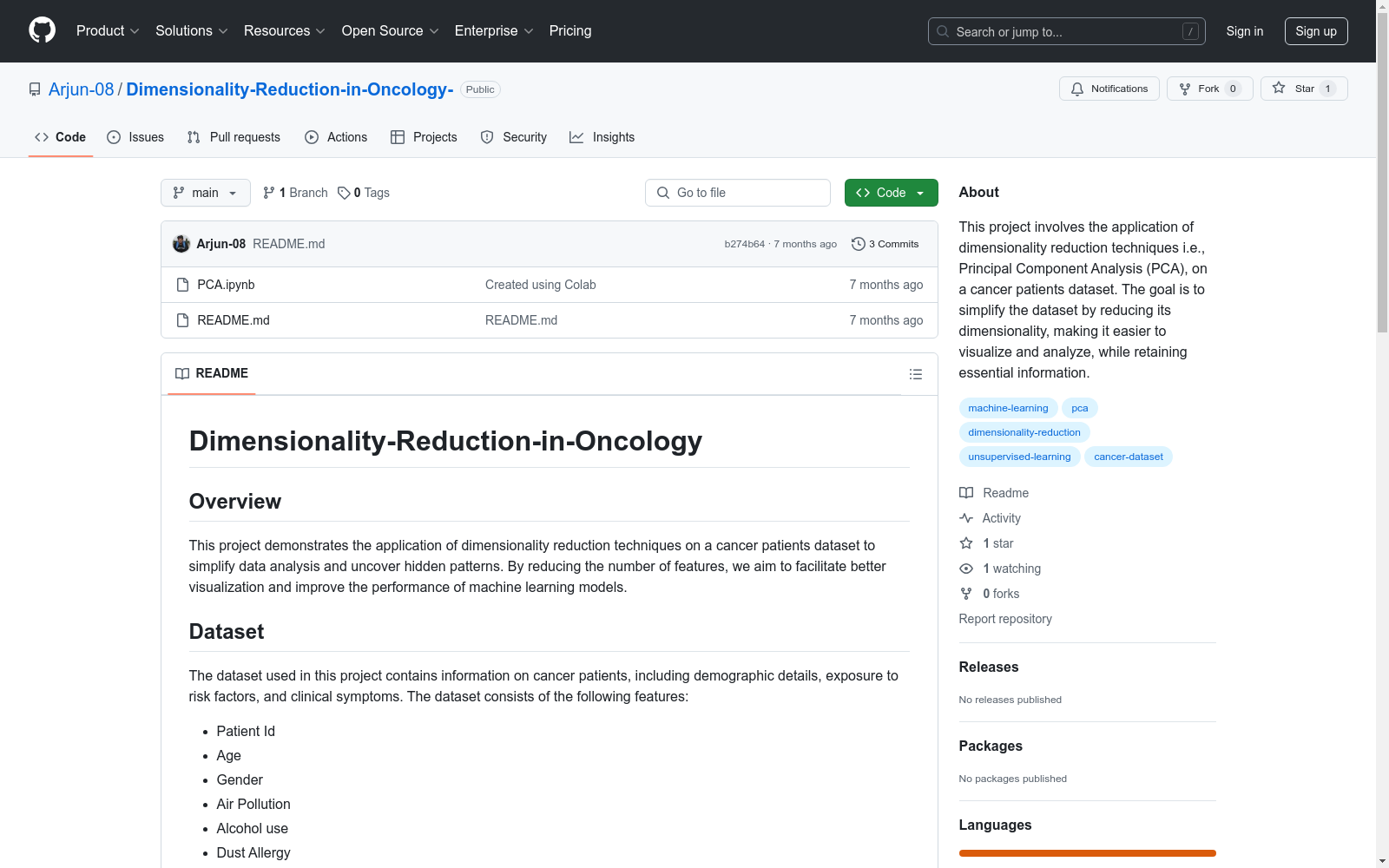Click the unsupervised-learning topic tag

point(1019,457)
